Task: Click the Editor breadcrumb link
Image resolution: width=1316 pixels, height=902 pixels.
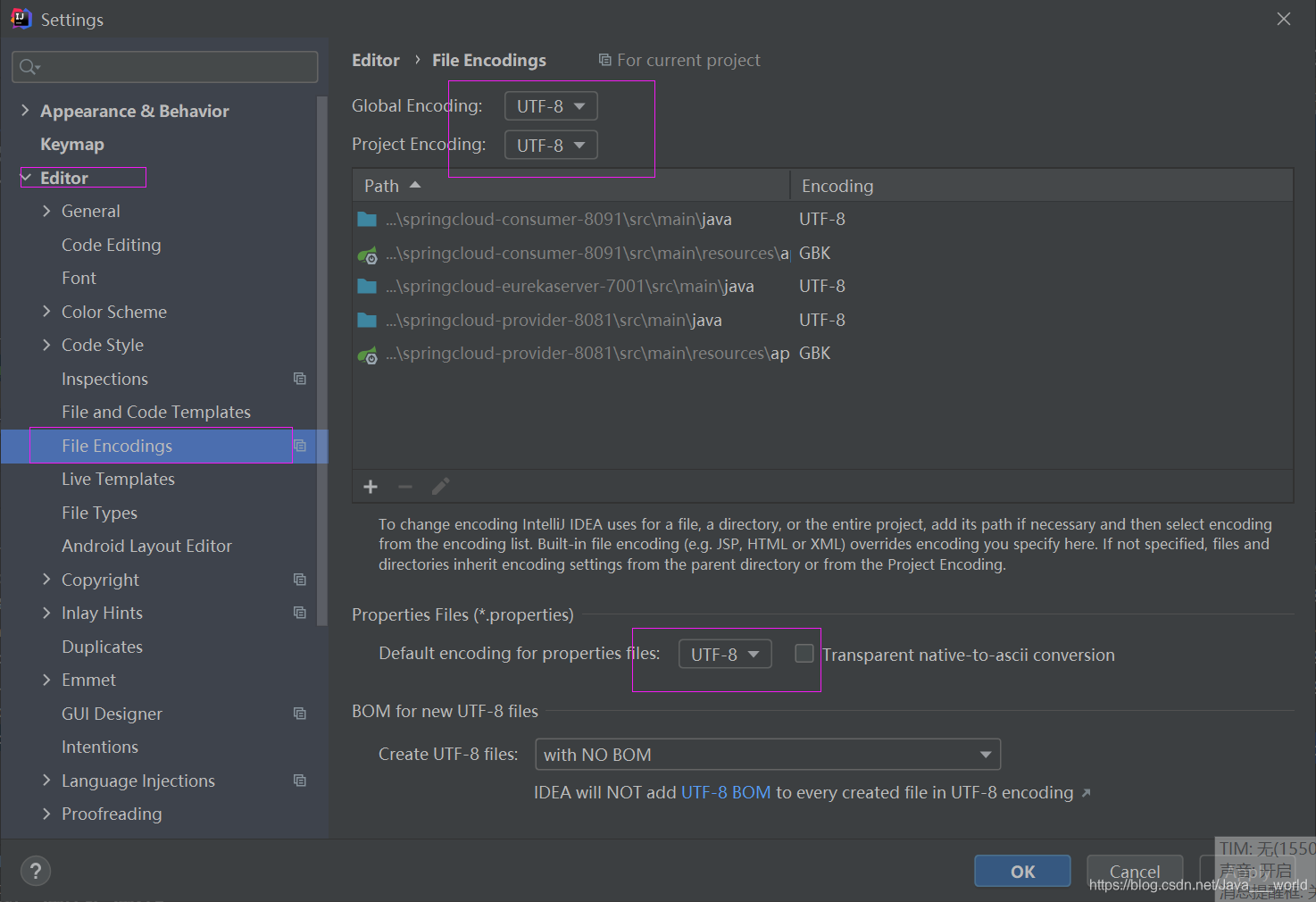Action: 376,60
